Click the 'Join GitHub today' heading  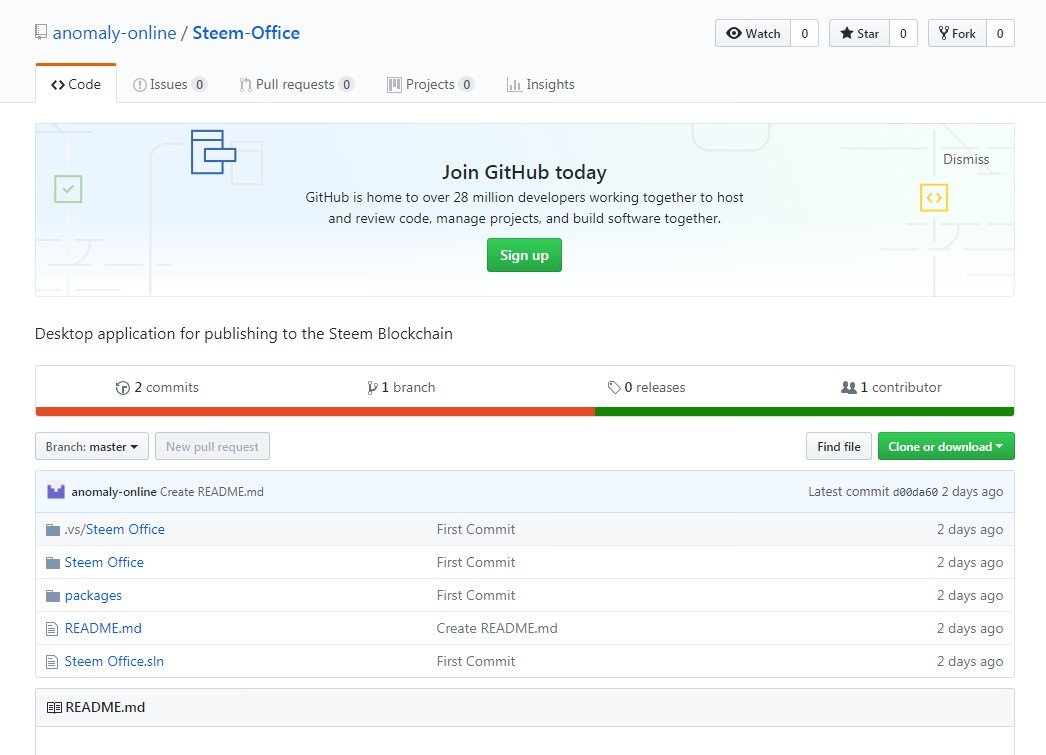coord(524,172)
